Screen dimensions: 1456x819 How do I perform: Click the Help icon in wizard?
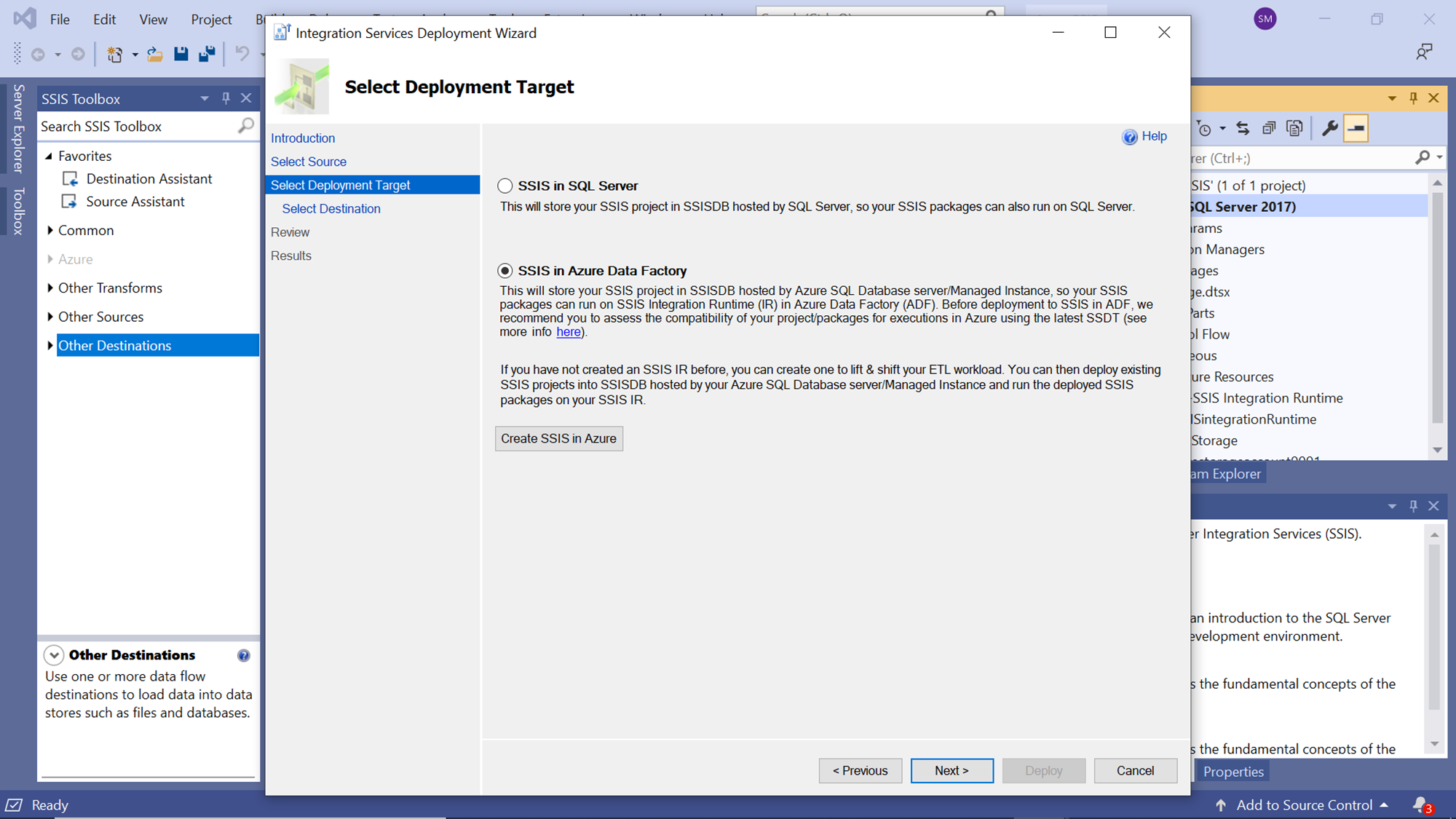pyautogui.click(x=1130, y=137)
